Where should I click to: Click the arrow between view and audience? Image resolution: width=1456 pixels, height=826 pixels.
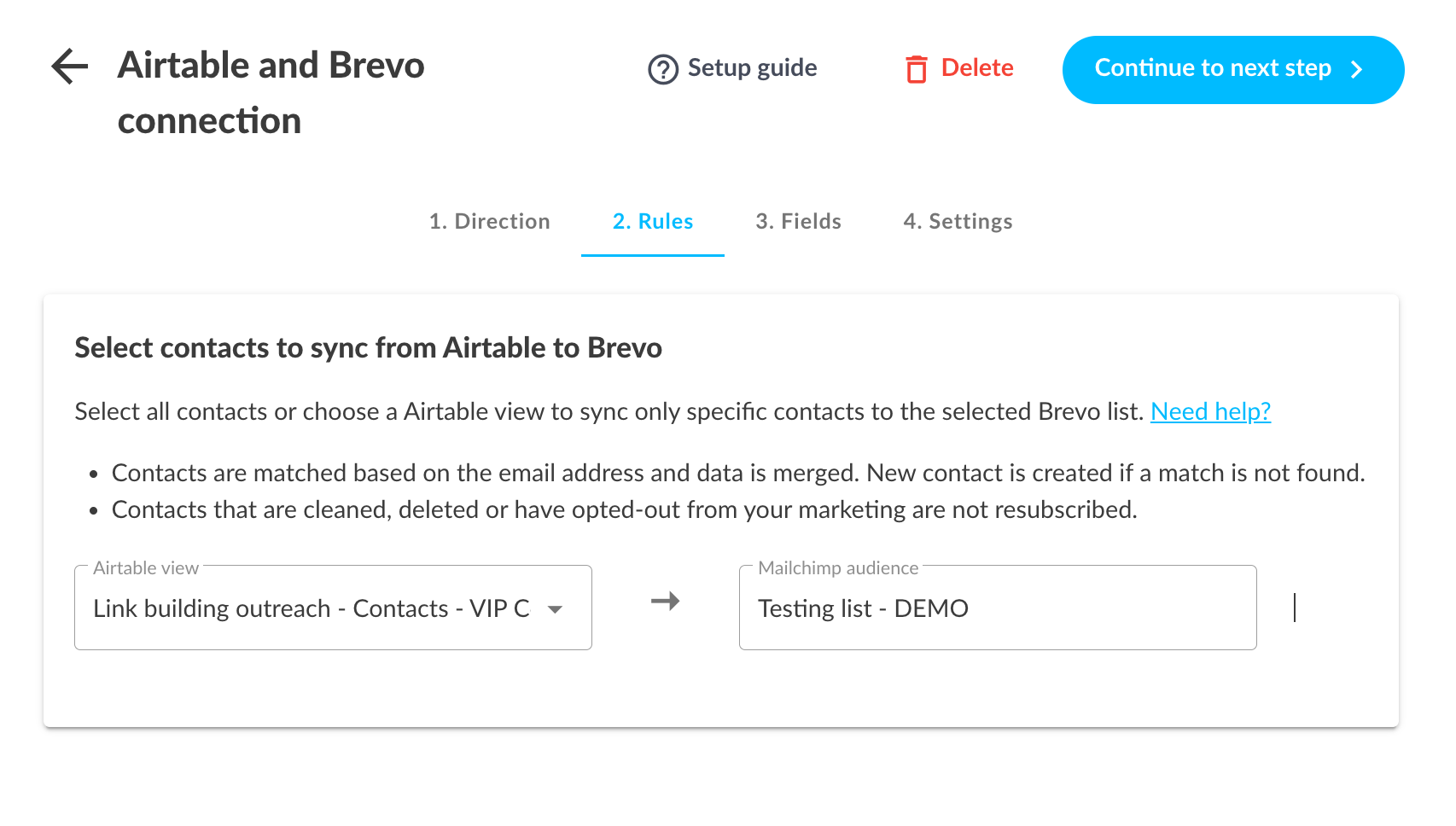(665, 602)
